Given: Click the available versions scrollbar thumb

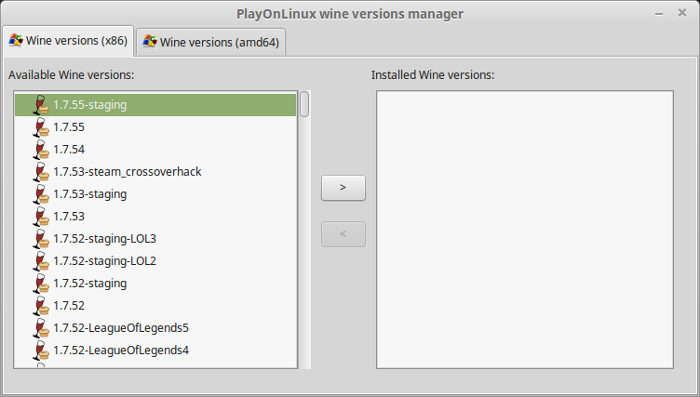Looking at the screenshot, I should pyautogui.click(x=304, y=104).
